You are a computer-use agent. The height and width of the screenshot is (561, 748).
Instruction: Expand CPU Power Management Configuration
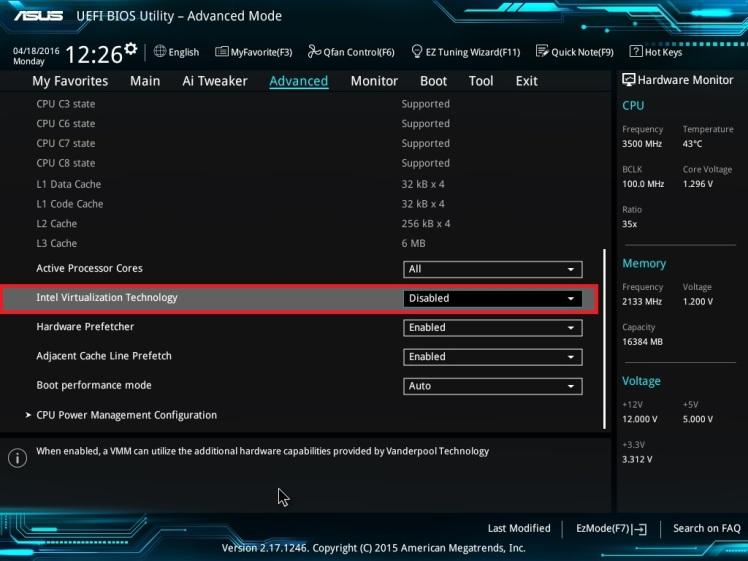point(126,415)
